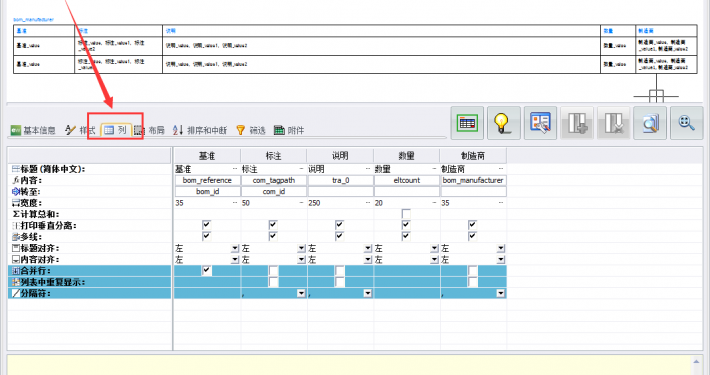Image resolution: width=710 pixels, height=375 pixels.
Task: Click the form edit toolbar icon
Action: click(x=540, y=123)
